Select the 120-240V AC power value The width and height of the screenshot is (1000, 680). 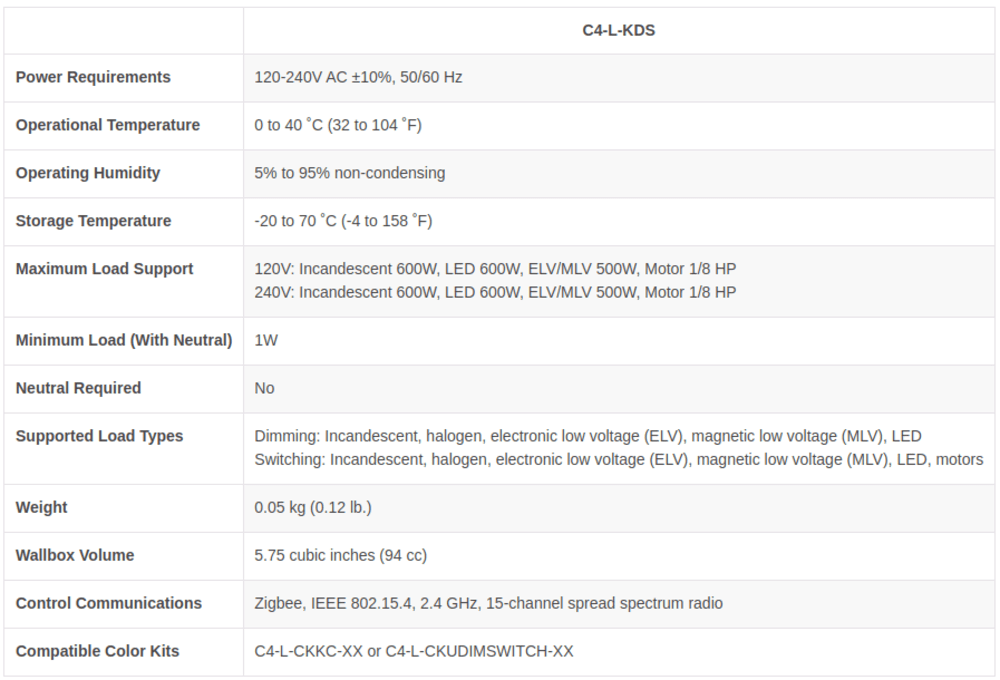click(x=358, y=77)
